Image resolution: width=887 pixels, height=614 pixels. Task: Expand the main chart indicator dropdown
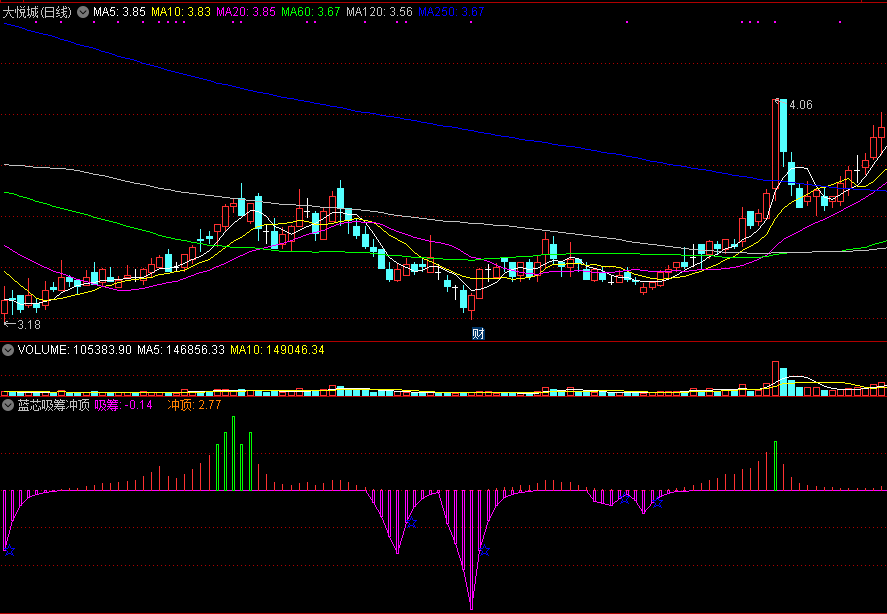(x=83, y=12)
